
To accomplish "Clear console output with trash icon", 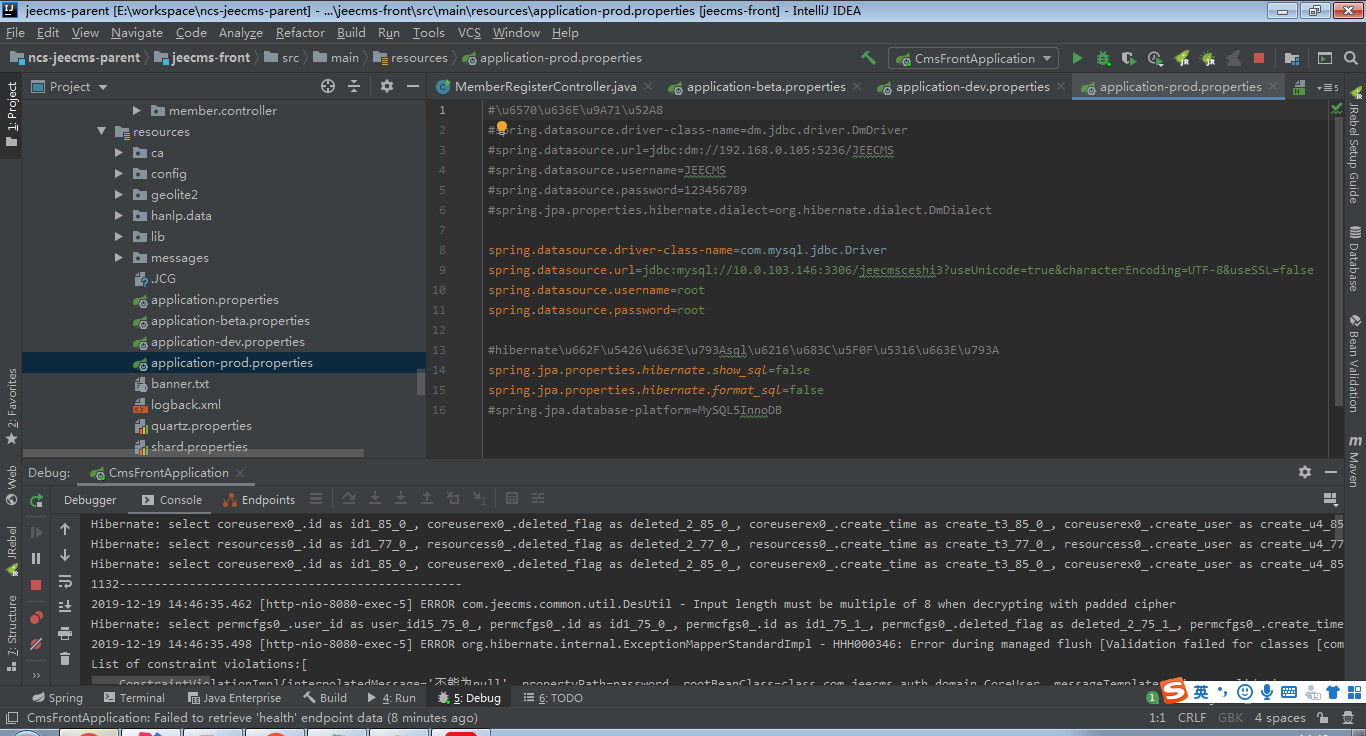I will (x=65, y=659).
